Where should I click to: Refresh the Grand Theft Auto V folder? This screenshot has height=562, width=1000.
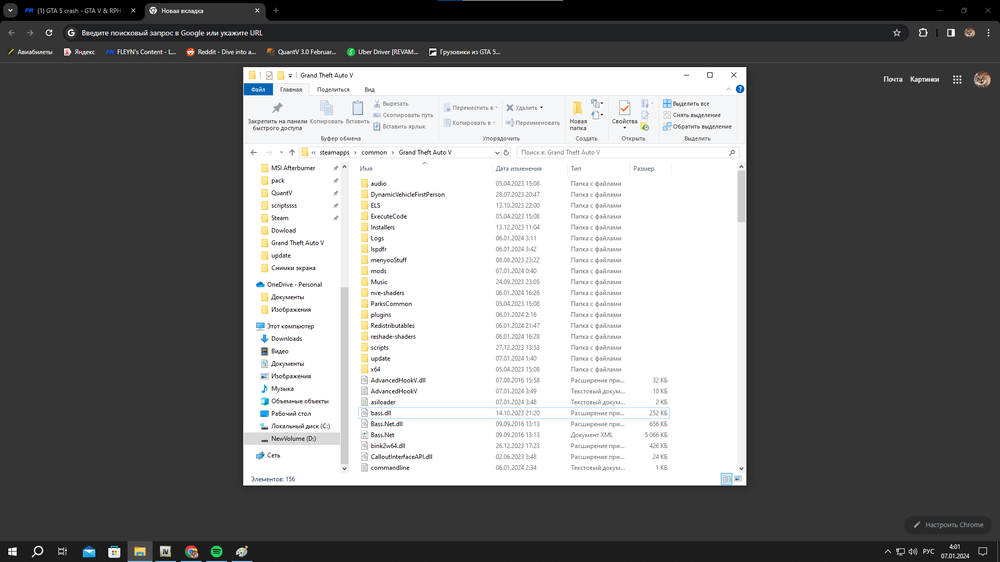pos(506,152)
